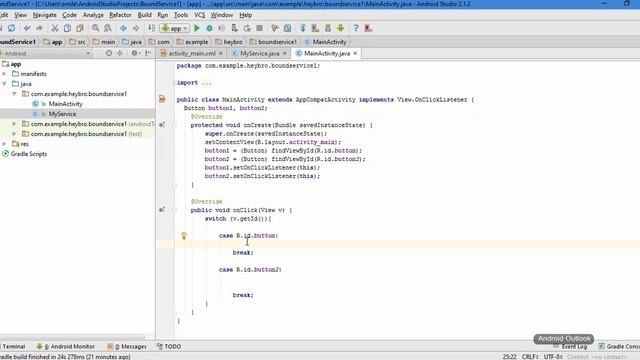Switch to activity_main.xml tab
Screen dimensions: 640x360
tap(192, 53)
